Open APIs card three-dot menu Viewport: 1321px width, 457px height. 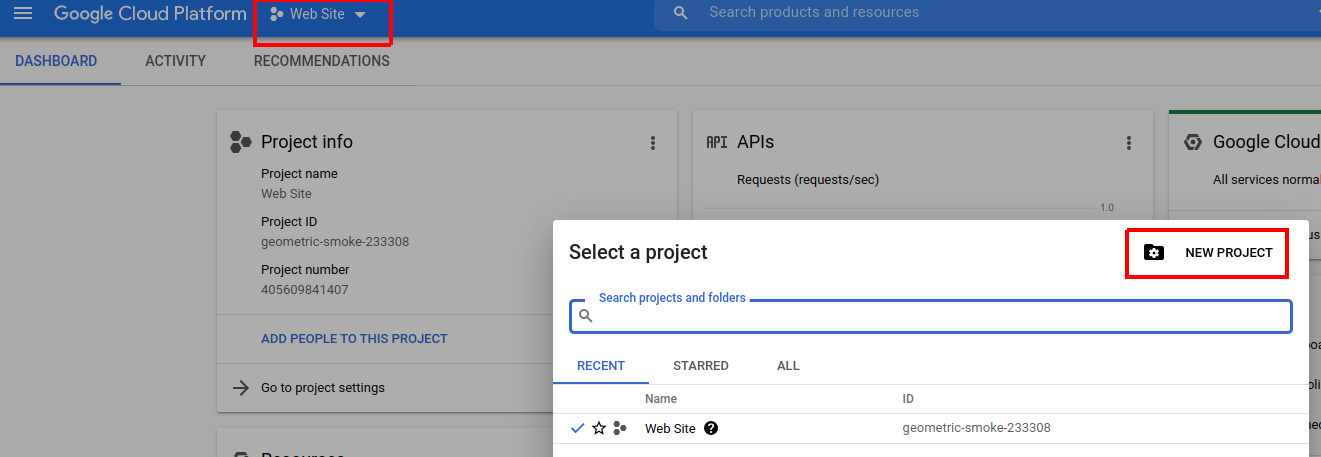click(1129, 143)
